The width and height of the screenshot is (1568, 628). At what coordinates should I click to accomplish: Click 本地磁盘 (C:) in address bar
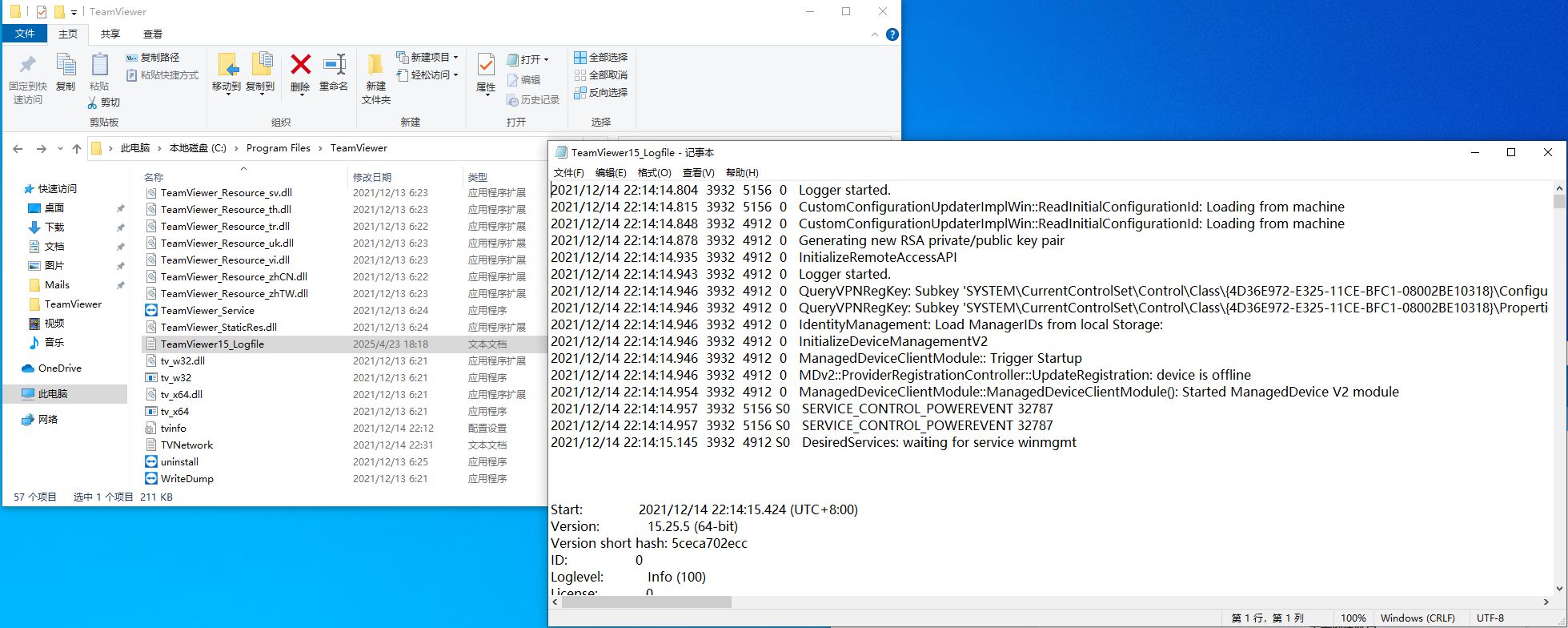tap(198, 148)
